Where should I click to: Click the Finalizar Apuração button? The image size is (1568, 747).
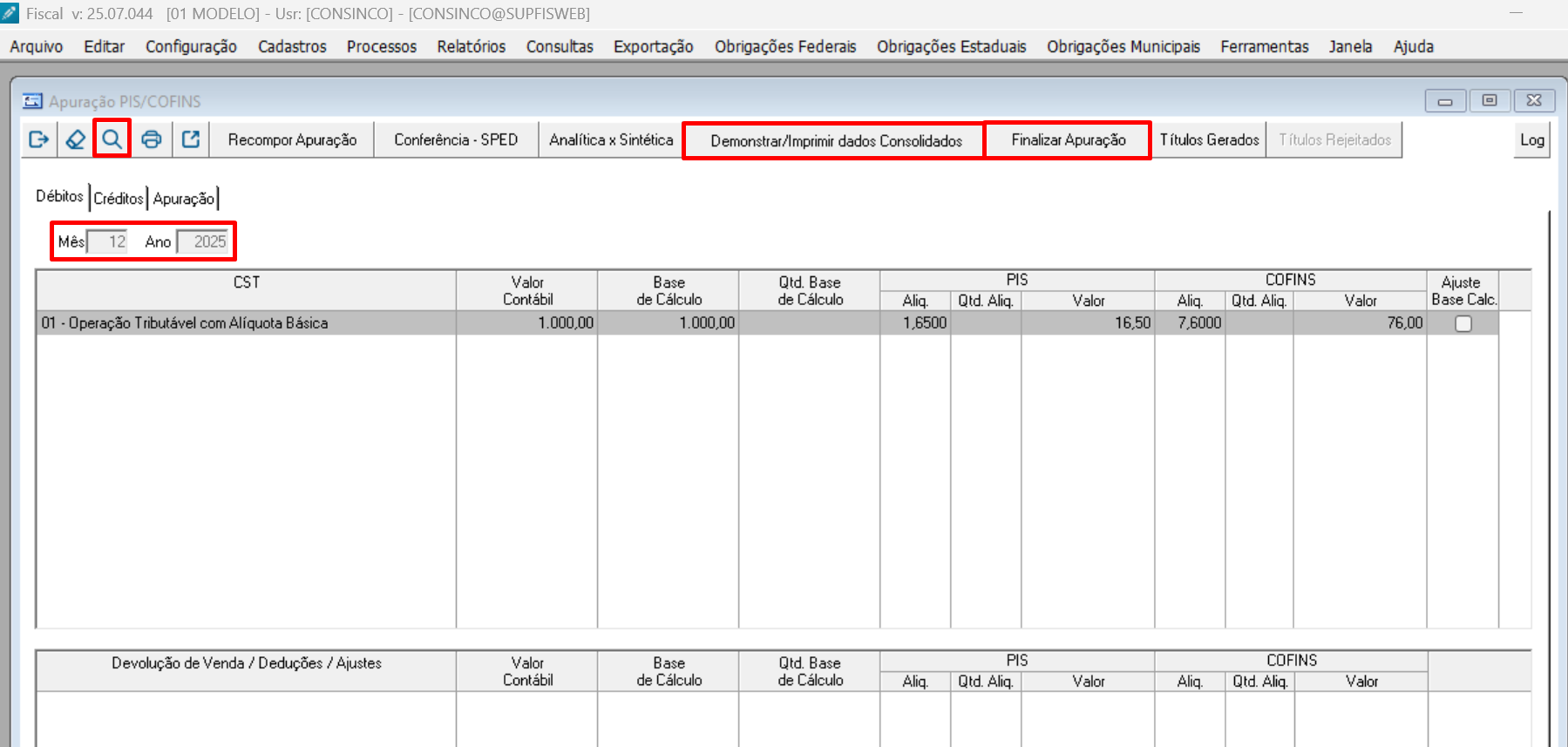pos(1069,139)
